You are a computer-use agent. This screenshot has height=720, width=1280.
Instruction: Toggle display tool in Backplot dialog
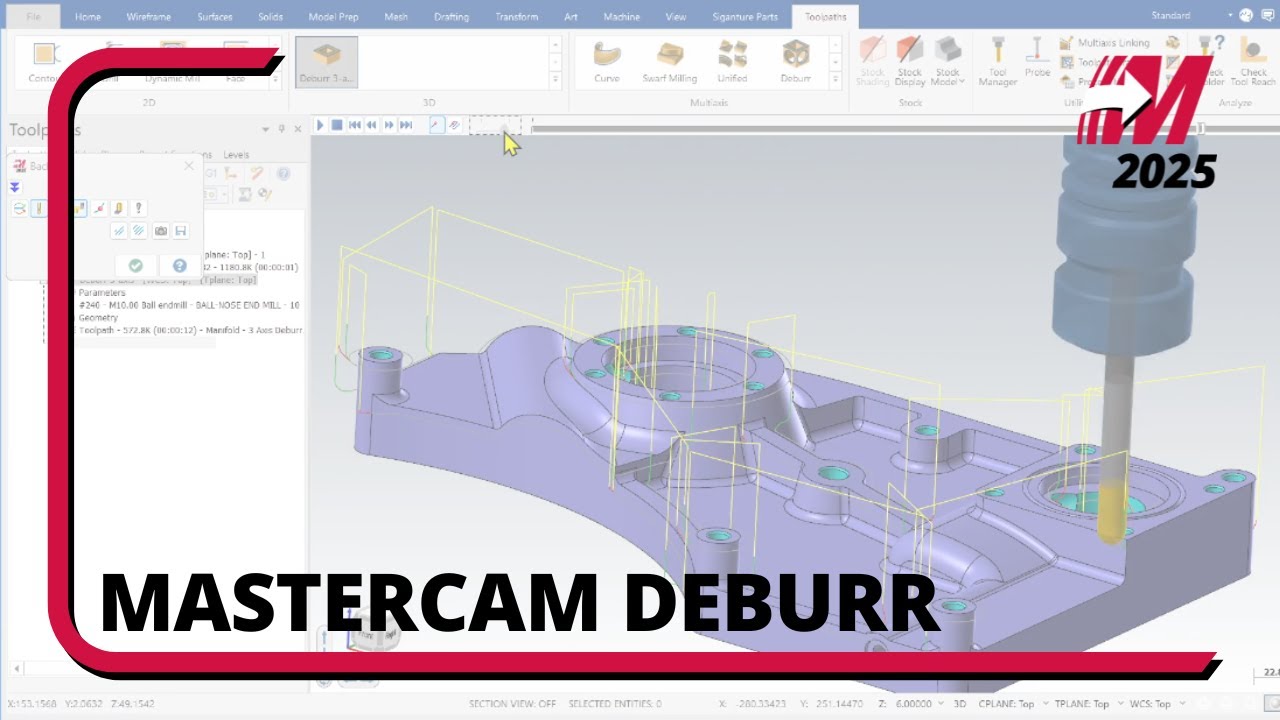(x=39, y=208)
